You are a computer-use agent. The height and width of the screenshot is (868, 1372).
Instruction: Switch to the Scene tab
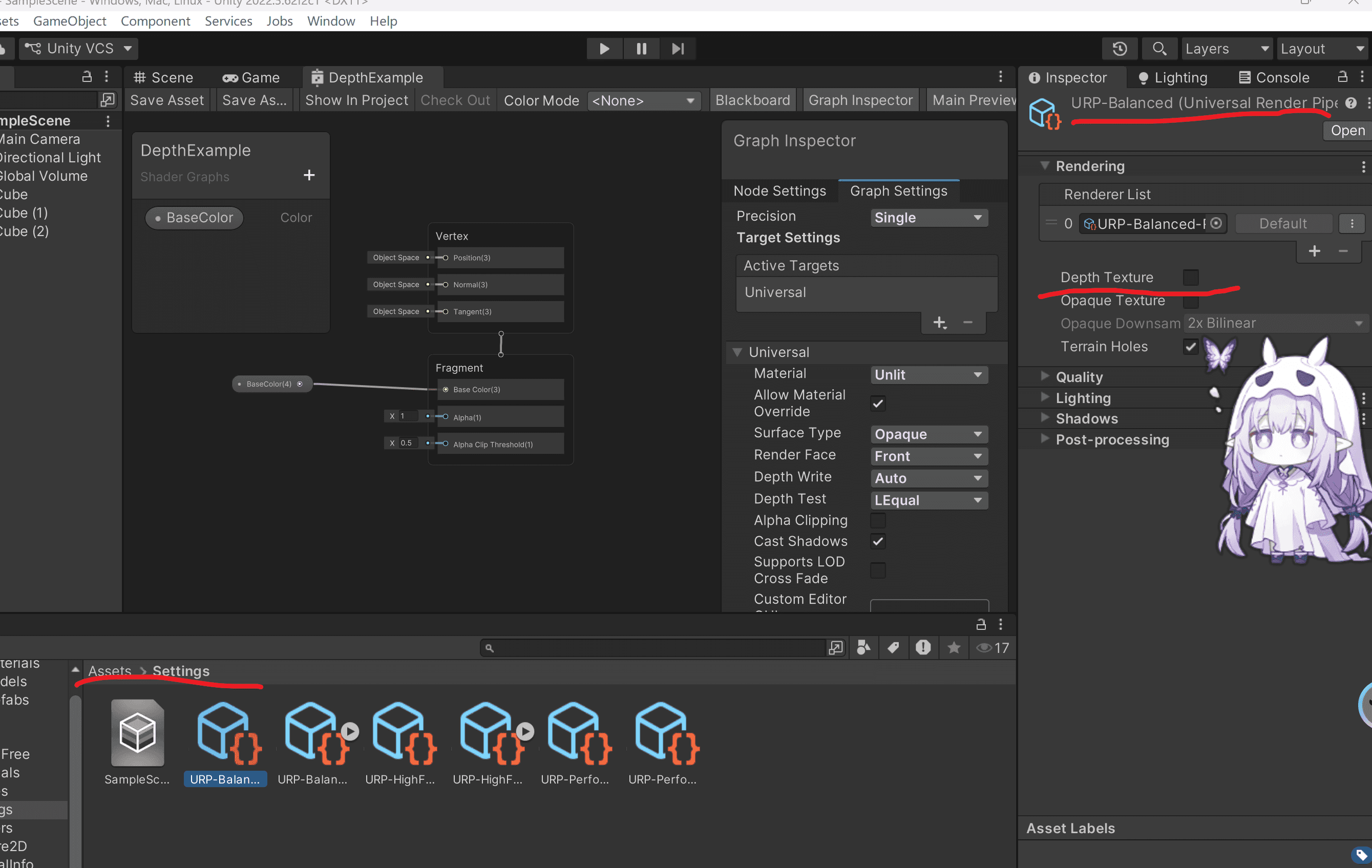pos(163,77)
